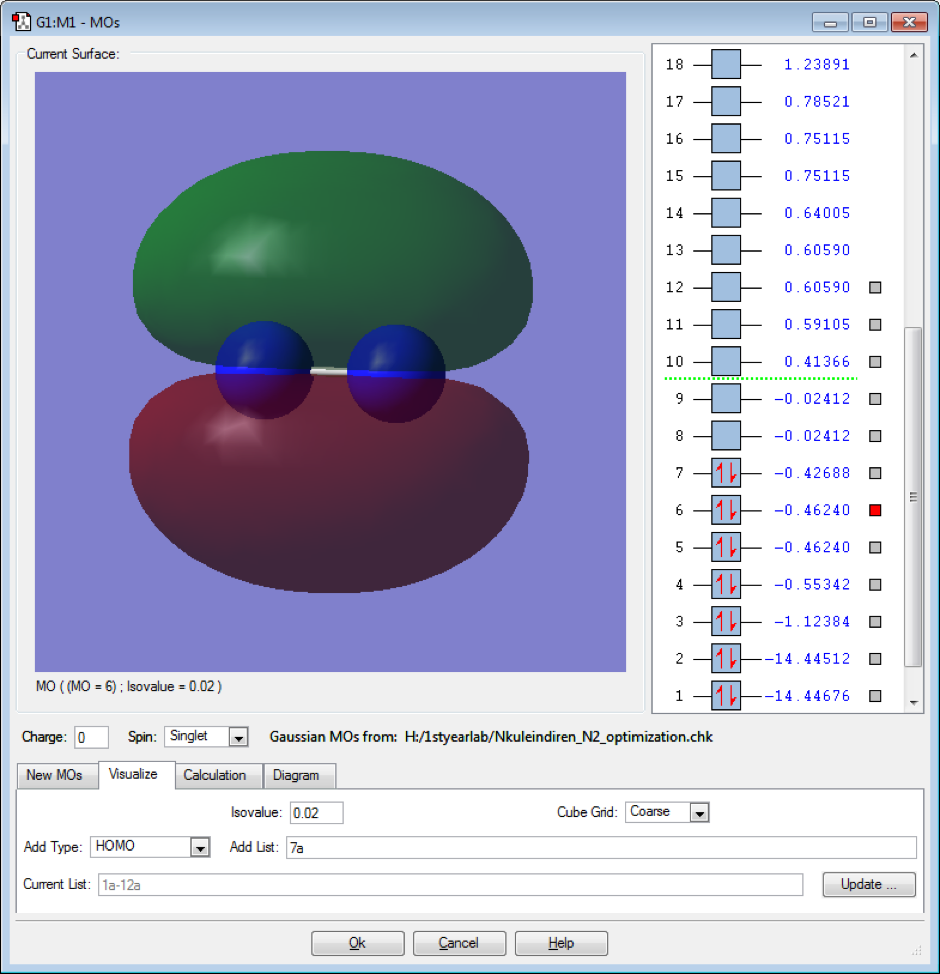
Task: Select orbital 2 paired-electron box
Action: click(726, 658)
